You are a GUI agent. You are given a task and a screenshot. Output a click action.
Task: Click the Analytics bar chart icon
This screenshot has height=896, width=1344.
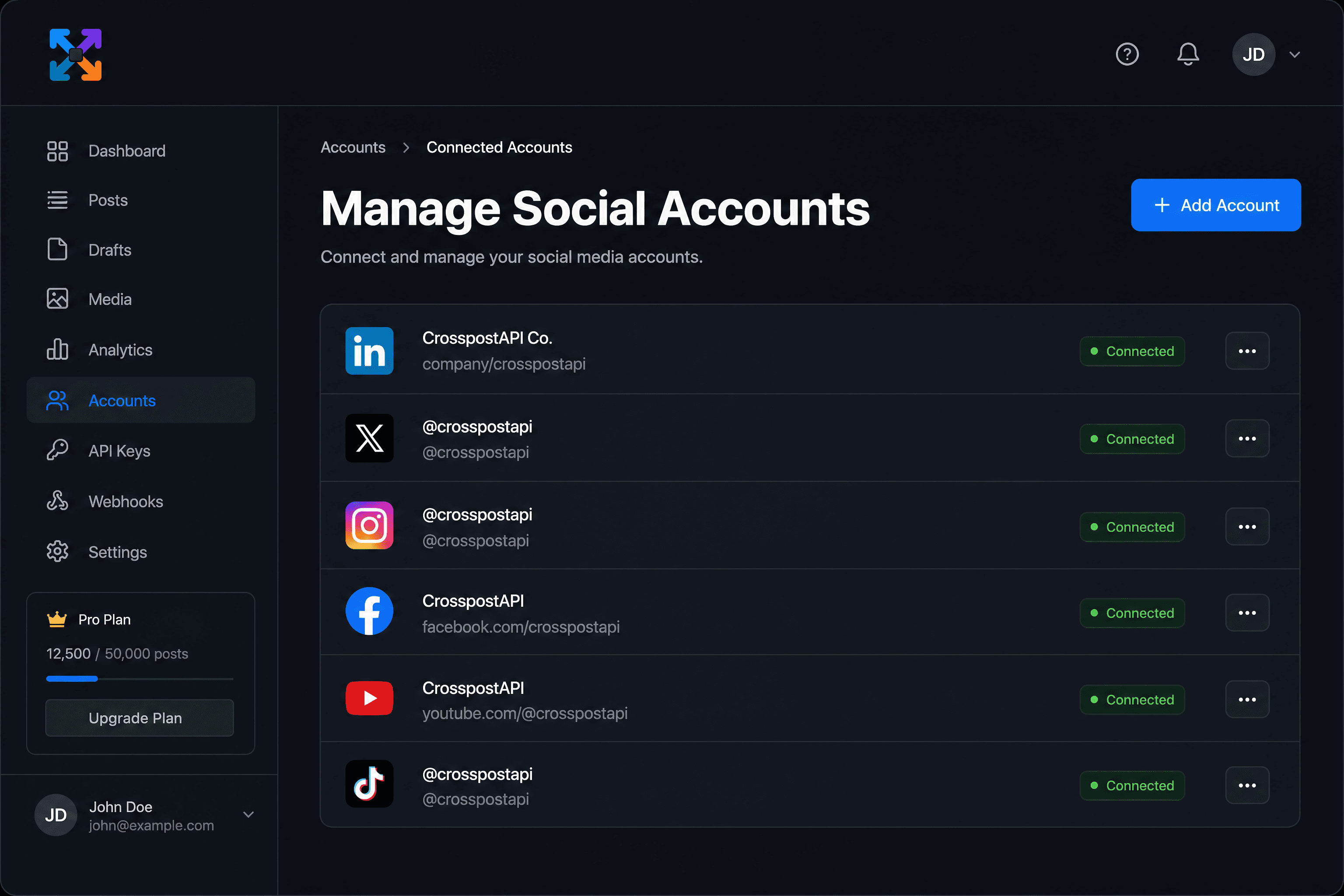[57, 349]
